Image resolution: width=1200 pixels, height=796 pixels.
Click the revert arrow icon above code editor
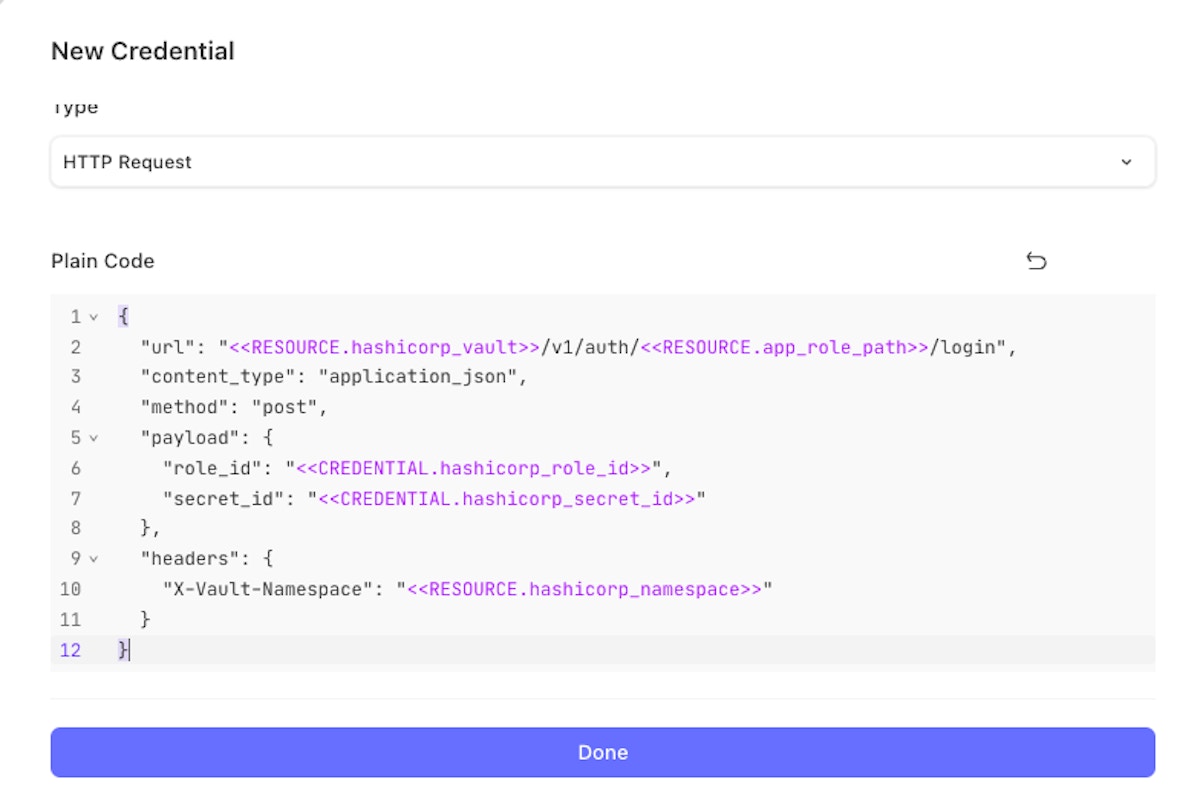1036,261
